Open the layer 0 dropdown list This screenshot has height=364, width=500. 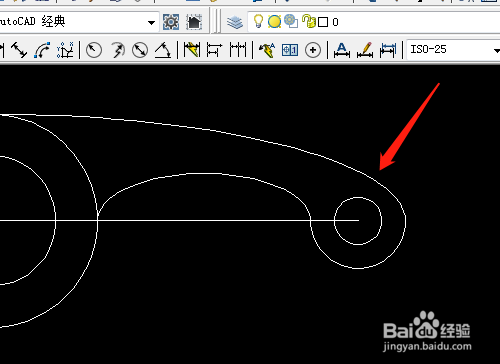pos(373,22)
